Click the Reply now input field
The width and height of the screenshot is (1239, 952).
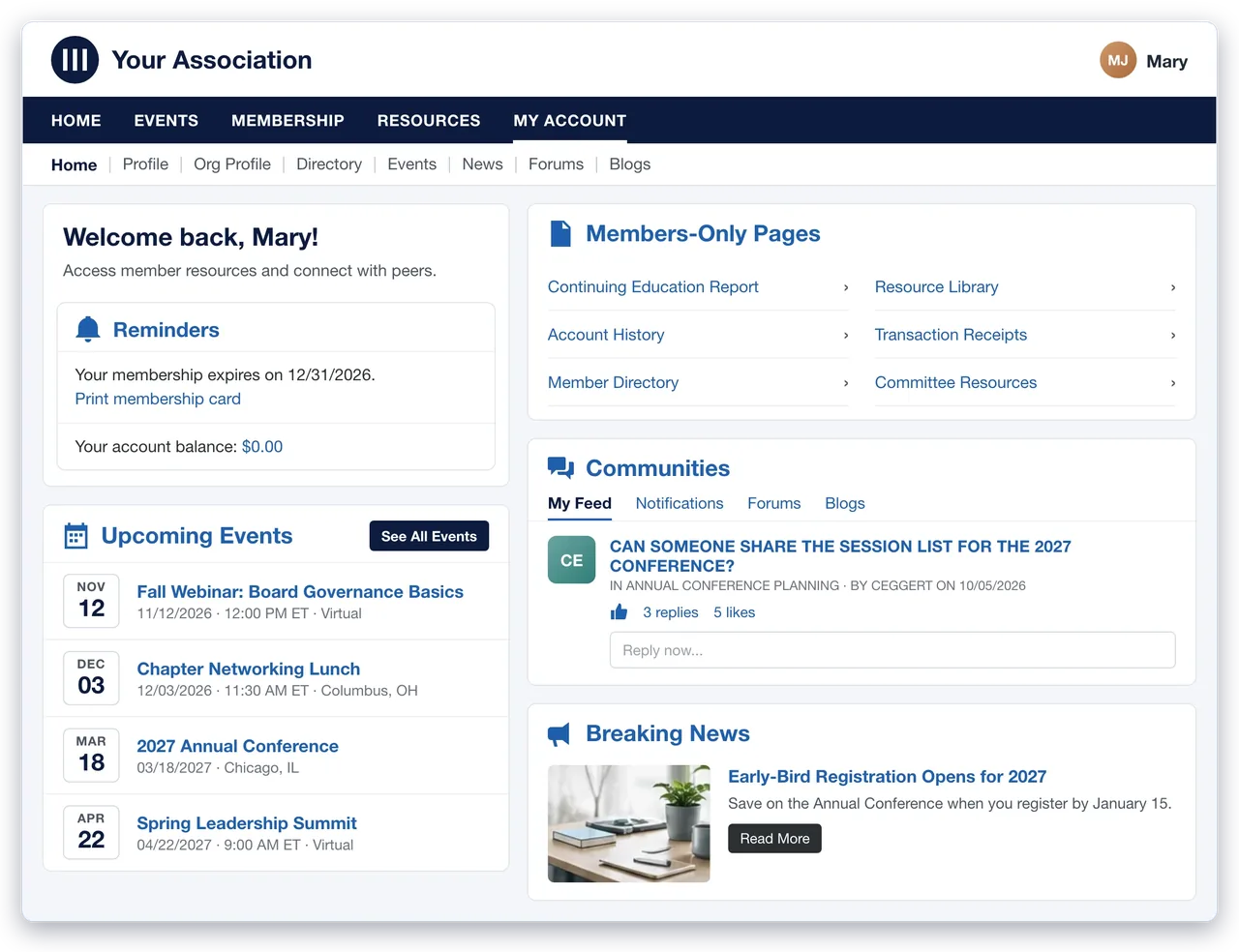click(892, 650)
